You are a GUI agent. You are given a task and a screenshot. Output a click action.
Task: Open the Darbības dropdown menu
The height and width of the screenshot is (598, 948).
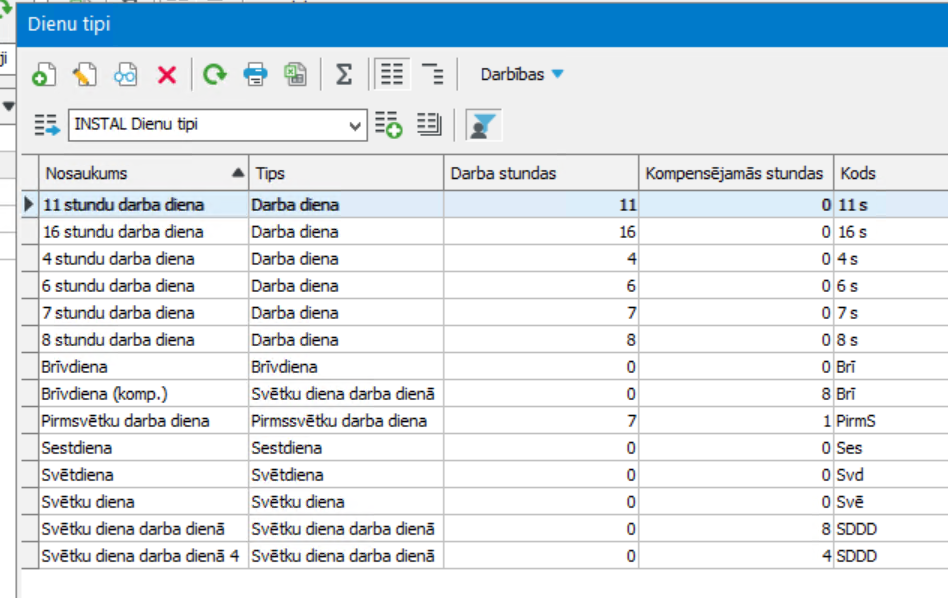click(522, 74)
